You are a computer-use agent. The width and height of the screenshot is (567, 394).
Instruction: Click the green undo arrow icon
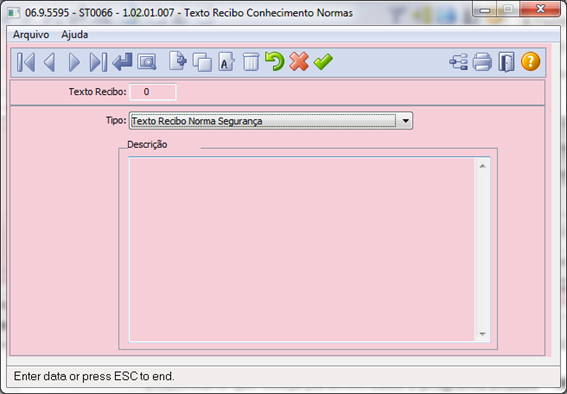coord(275,61)
